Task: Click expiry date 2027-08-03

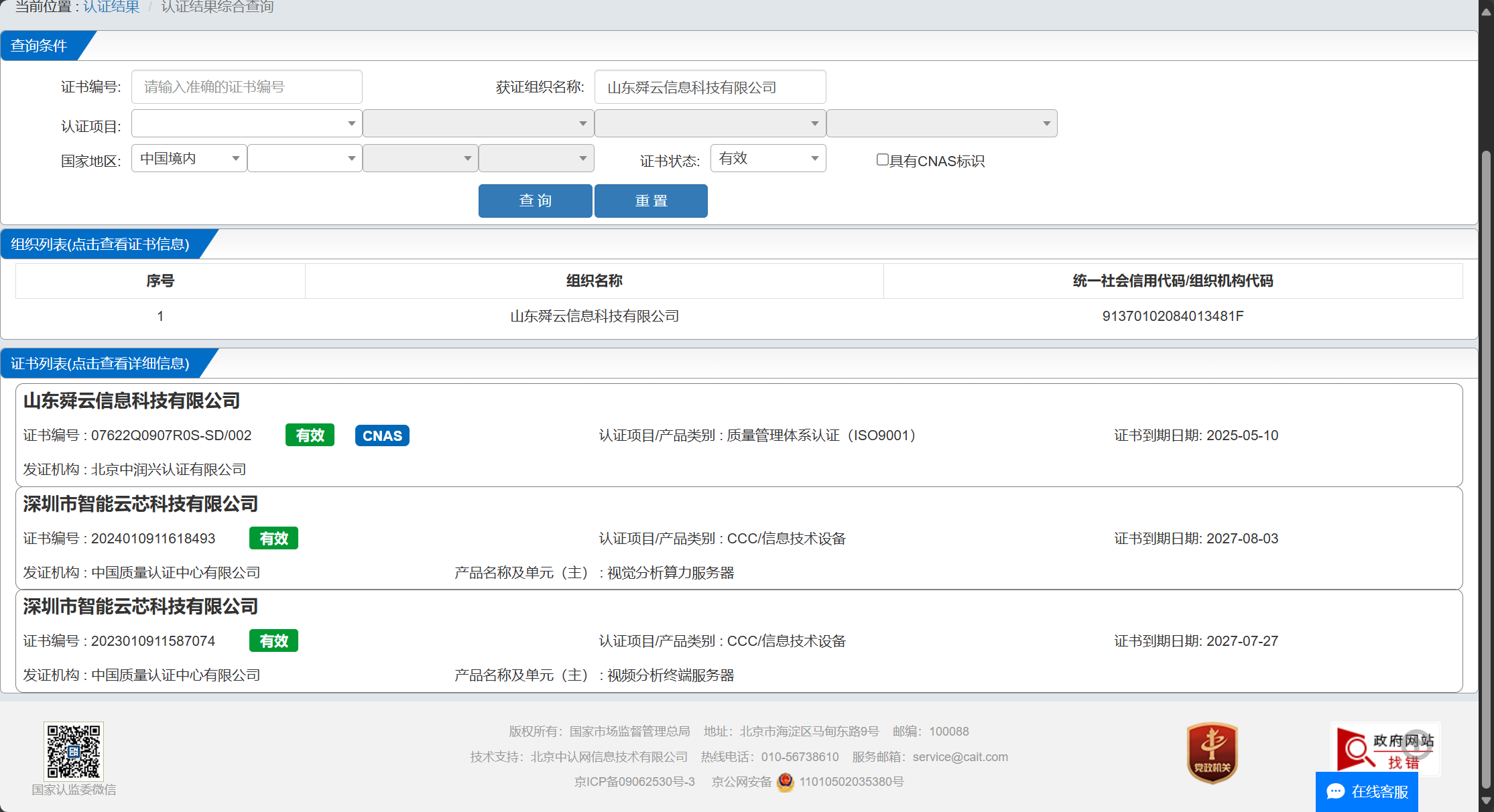Action: [1242, 539]
